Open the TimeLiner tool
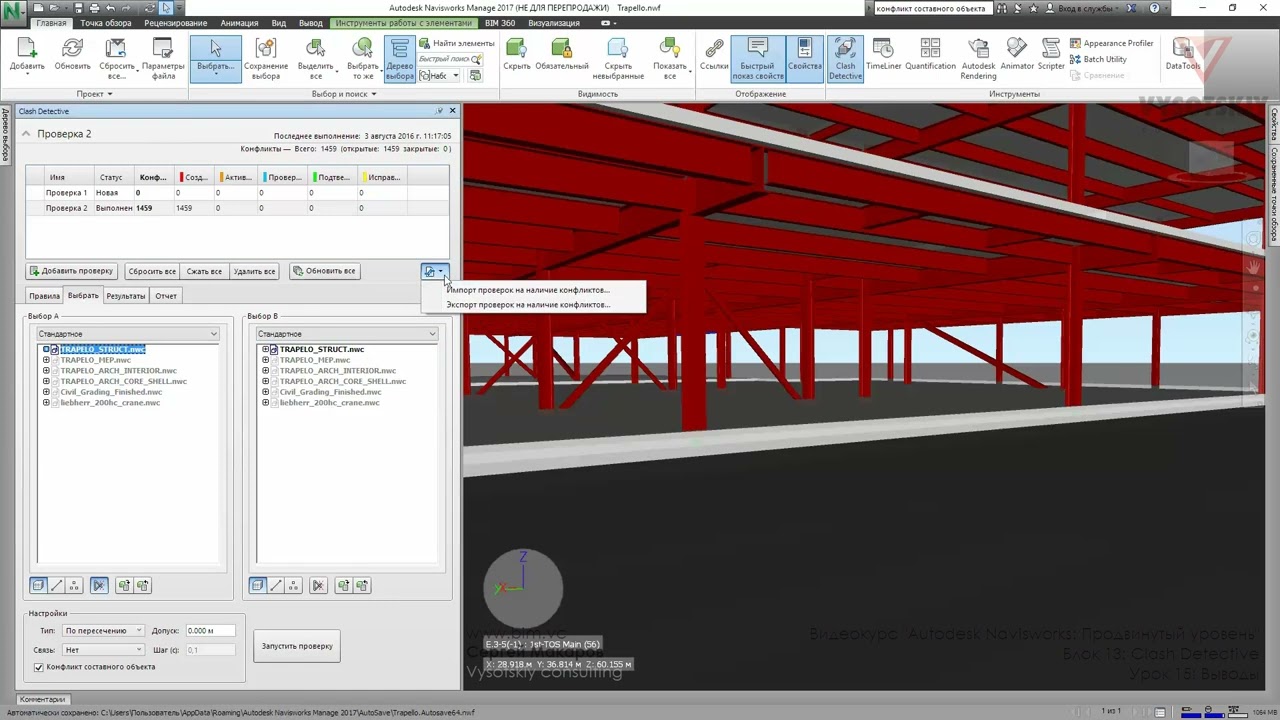Screen dimensions: 1280x720 click(883, 56)
